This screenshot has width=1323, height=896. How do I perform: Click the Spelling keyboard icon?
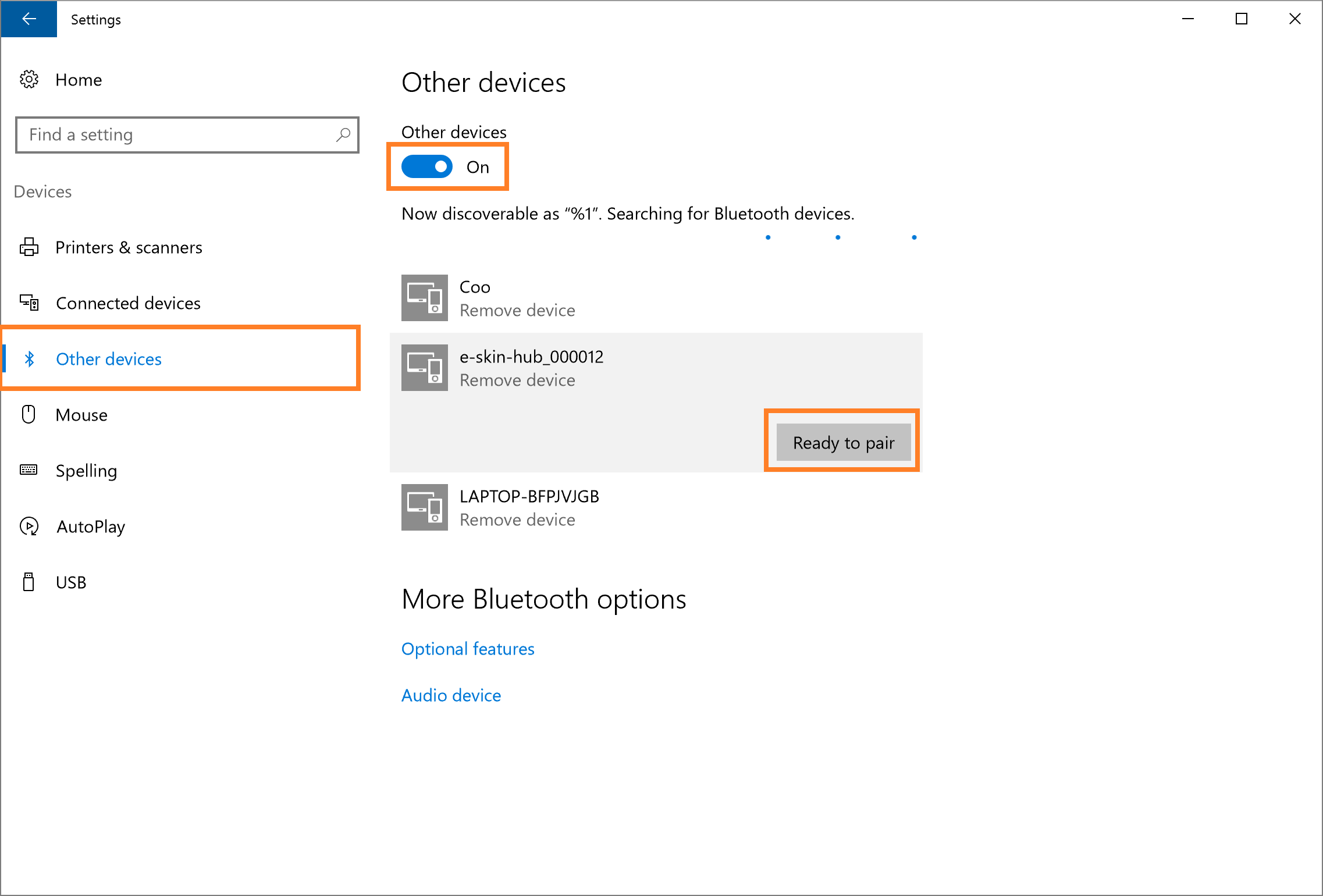[29, 470]
